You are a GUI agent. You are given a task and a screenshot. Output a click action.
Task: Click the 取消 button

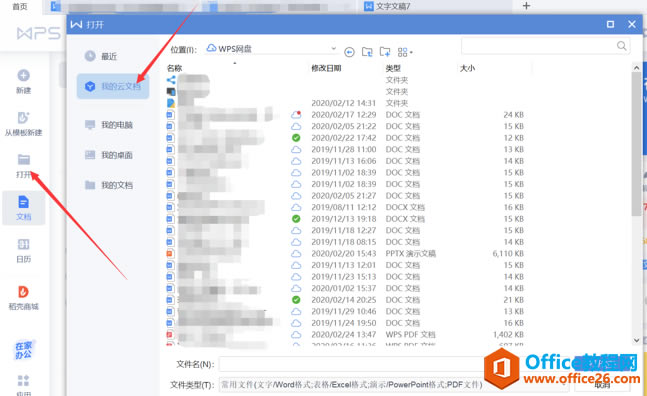(x=602, y=385)
